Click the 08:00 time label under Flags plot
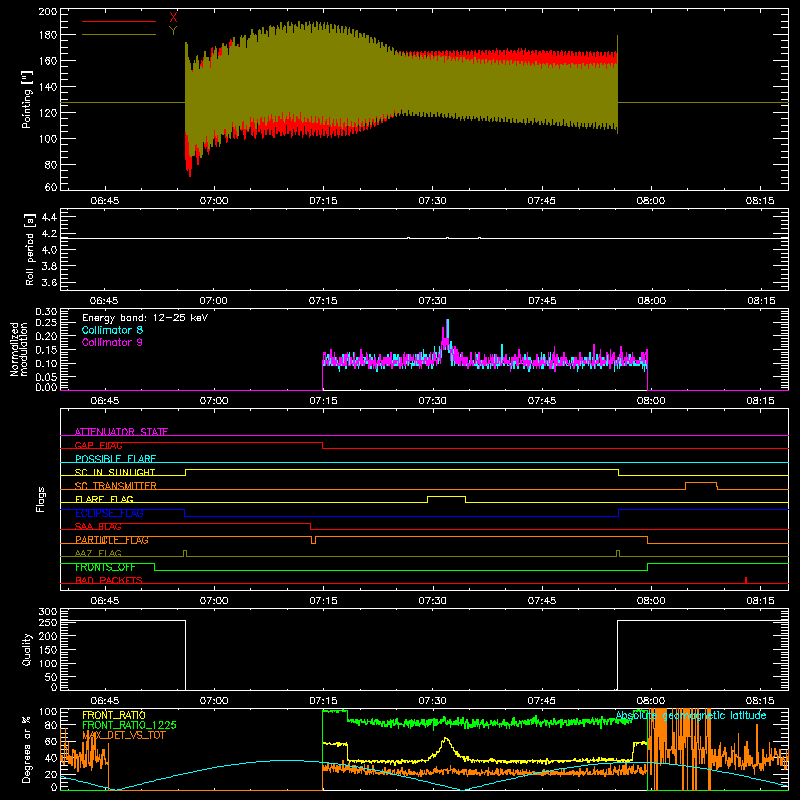This screenshot has width=800, height=800. click(x=651, y=601)
